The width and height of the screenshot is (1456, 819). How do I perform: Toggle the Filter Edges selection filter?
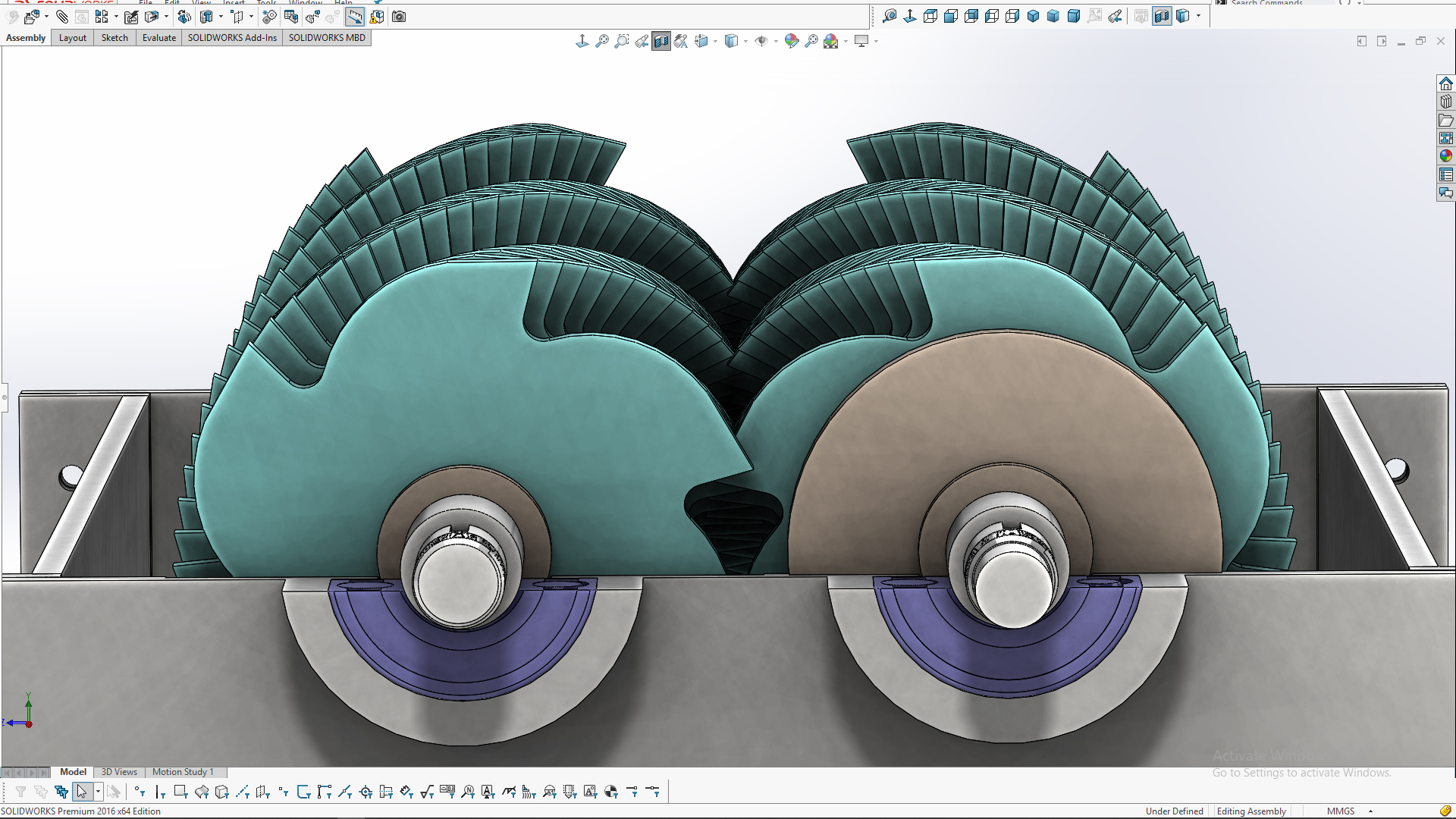[160, 792]
